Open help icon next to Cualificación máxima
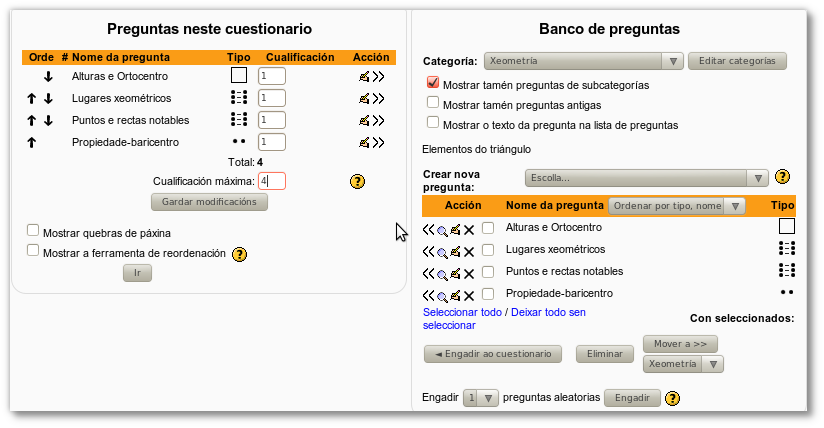 coord(357,181)
